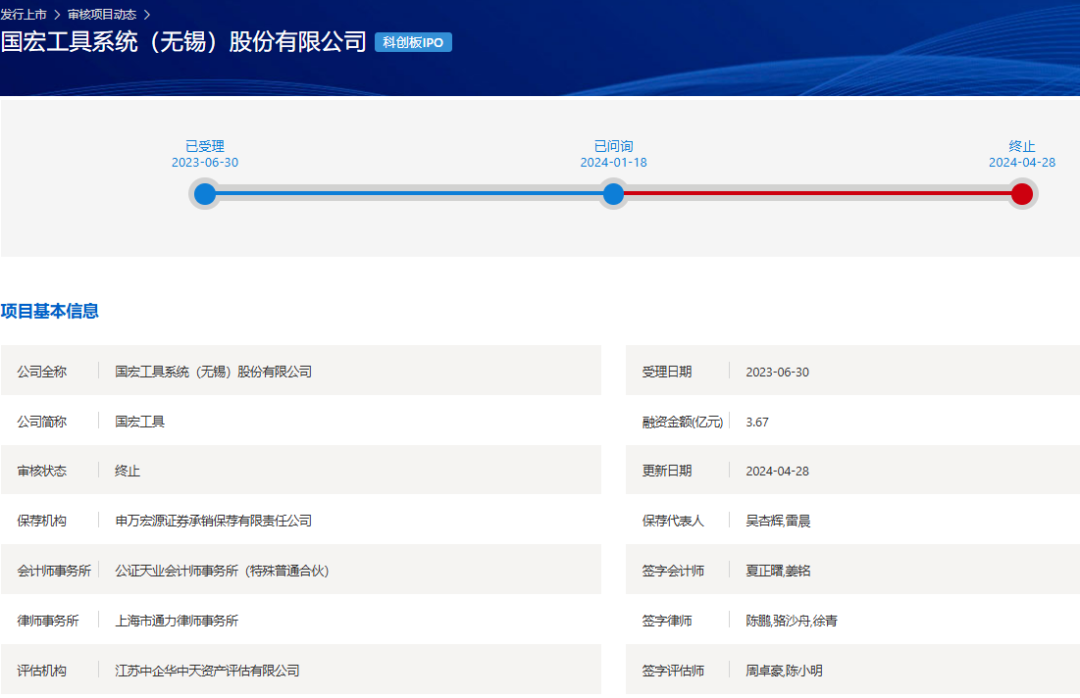Open the 发行上市 breadcrumb link
Screen dimensions: 1080x698
(x=23, y=14)
